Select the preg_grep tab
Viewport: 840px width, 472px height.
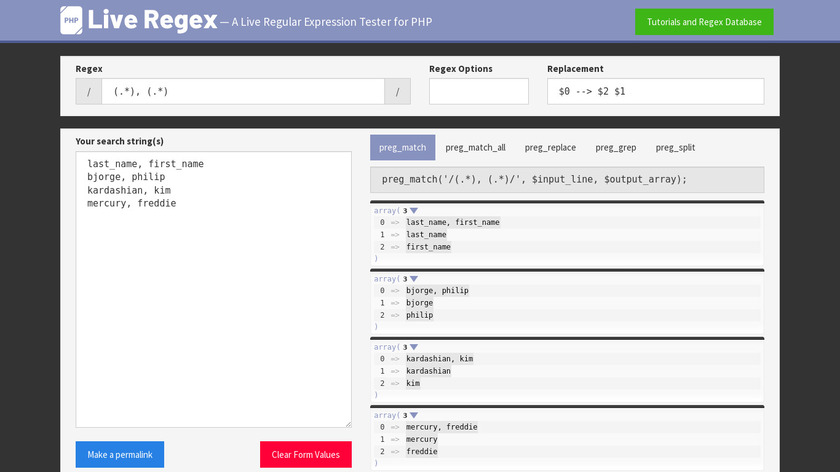tap(616, 147)
